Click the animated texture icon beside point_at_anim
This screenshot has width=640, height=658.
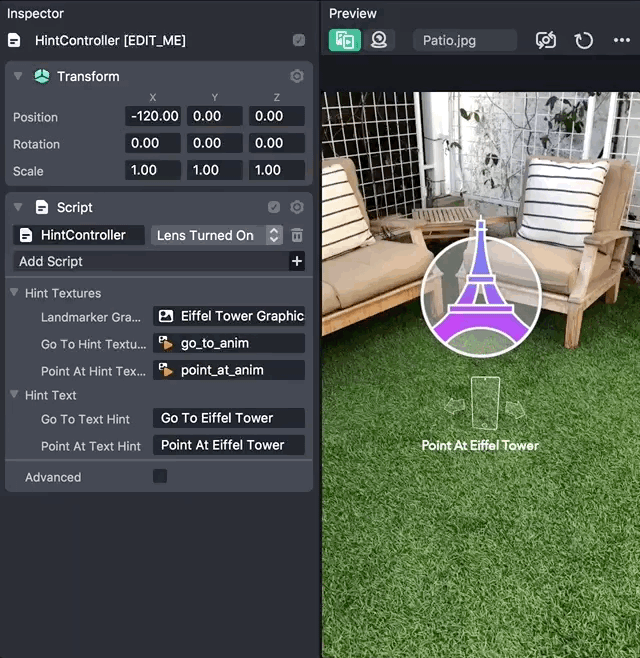(166, 370)
